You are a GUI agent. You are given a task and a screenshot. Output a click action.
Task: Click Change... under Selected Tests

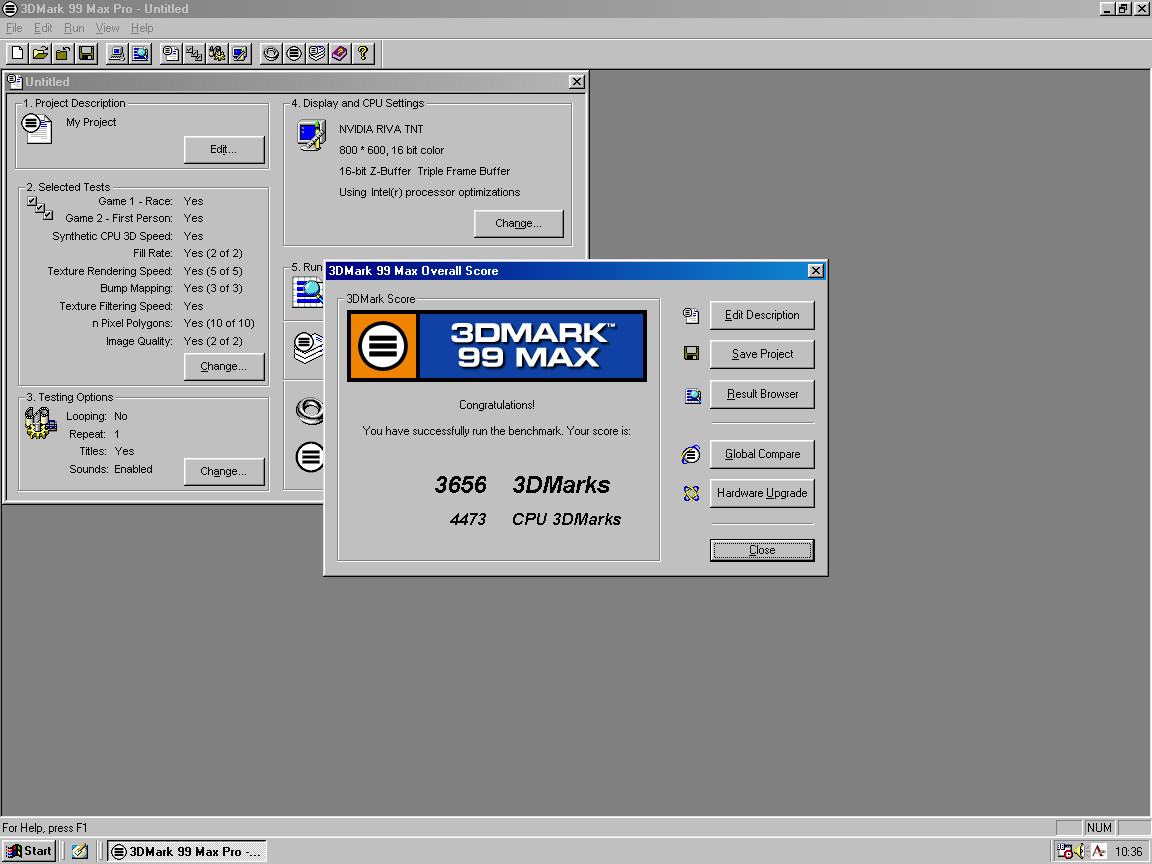(224, 367)
